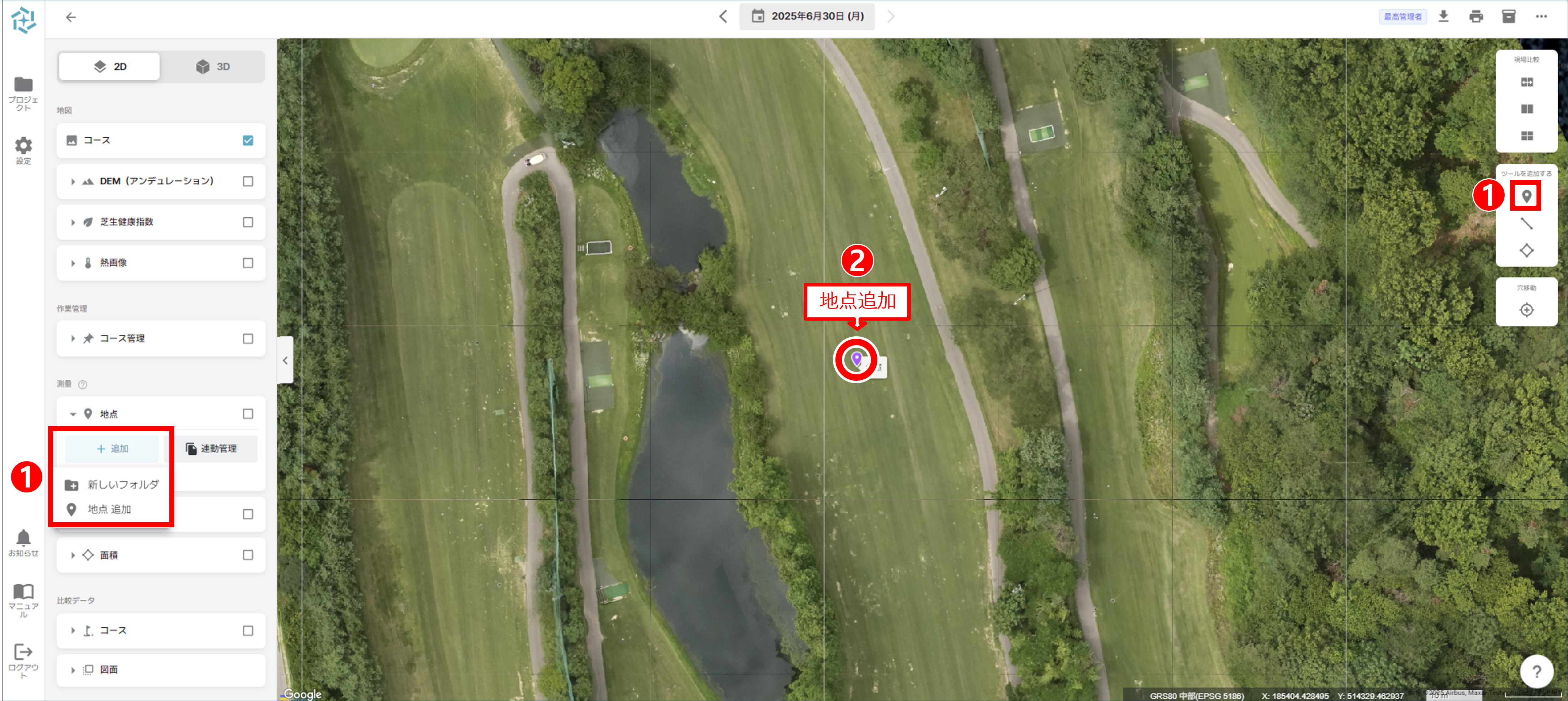
Task: Go to previous date arrow
Action: (x=723, y=16)
